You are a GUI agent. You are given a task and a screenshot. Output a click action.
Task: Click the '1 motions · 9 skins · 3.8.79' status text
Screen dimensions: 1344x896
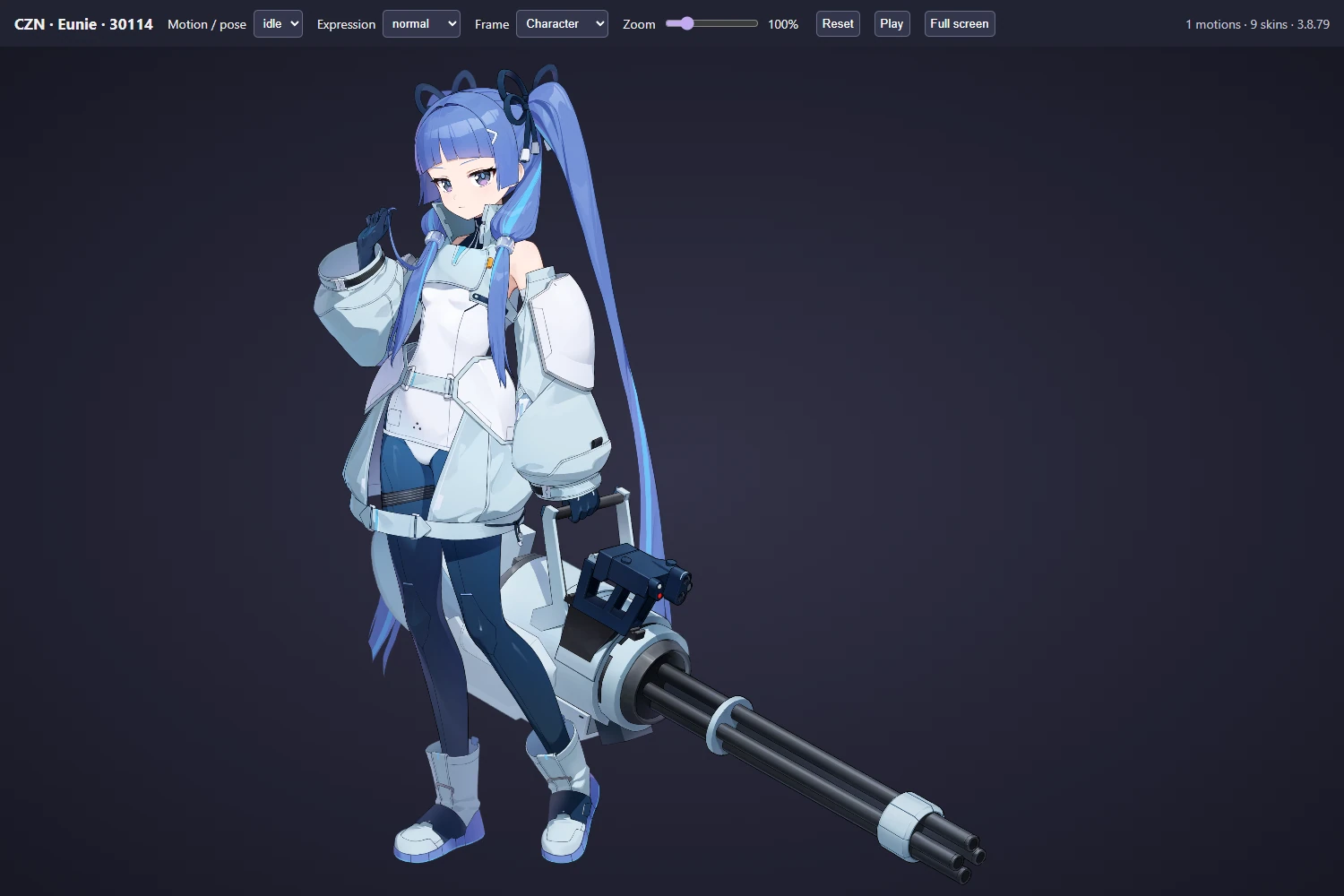click(x=1257, y=24)
